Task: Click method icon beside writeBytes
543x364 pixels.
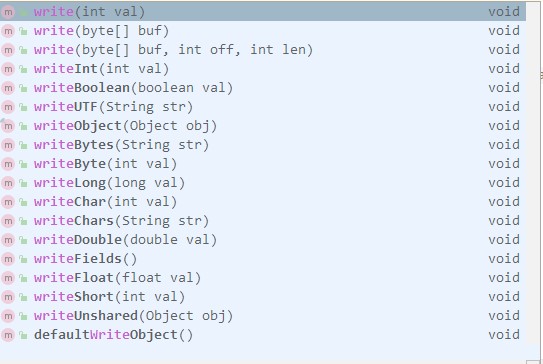Action: [8, 145]
